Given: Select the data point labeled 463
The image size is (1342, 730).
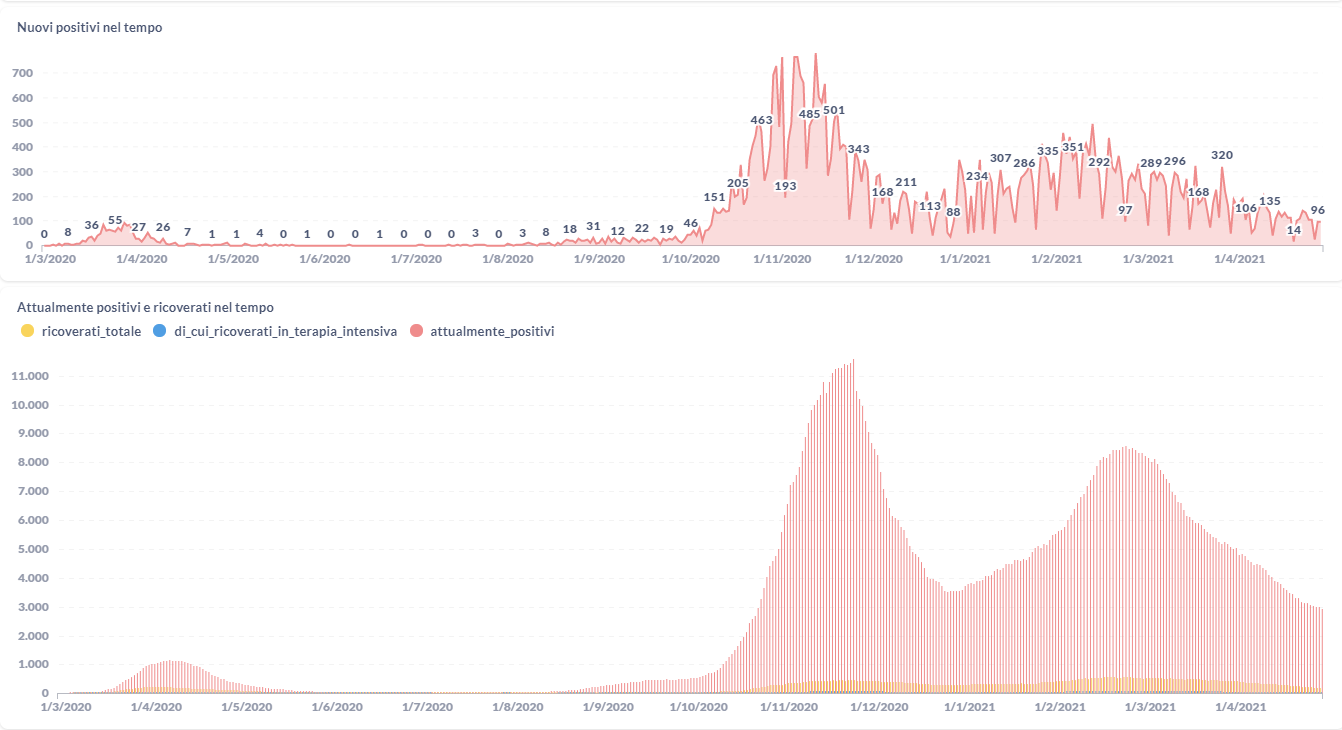Looking at the screenshot, I should point(762,120).
